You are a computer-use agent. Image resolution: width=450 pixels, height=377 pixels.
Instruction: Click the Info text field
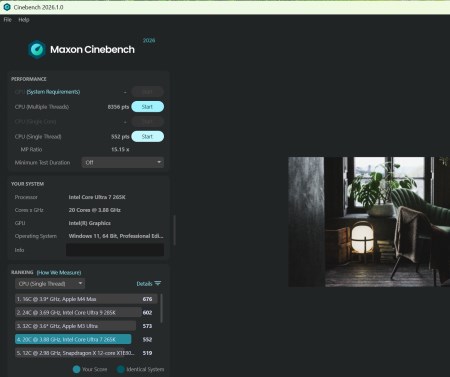point(115,250)
